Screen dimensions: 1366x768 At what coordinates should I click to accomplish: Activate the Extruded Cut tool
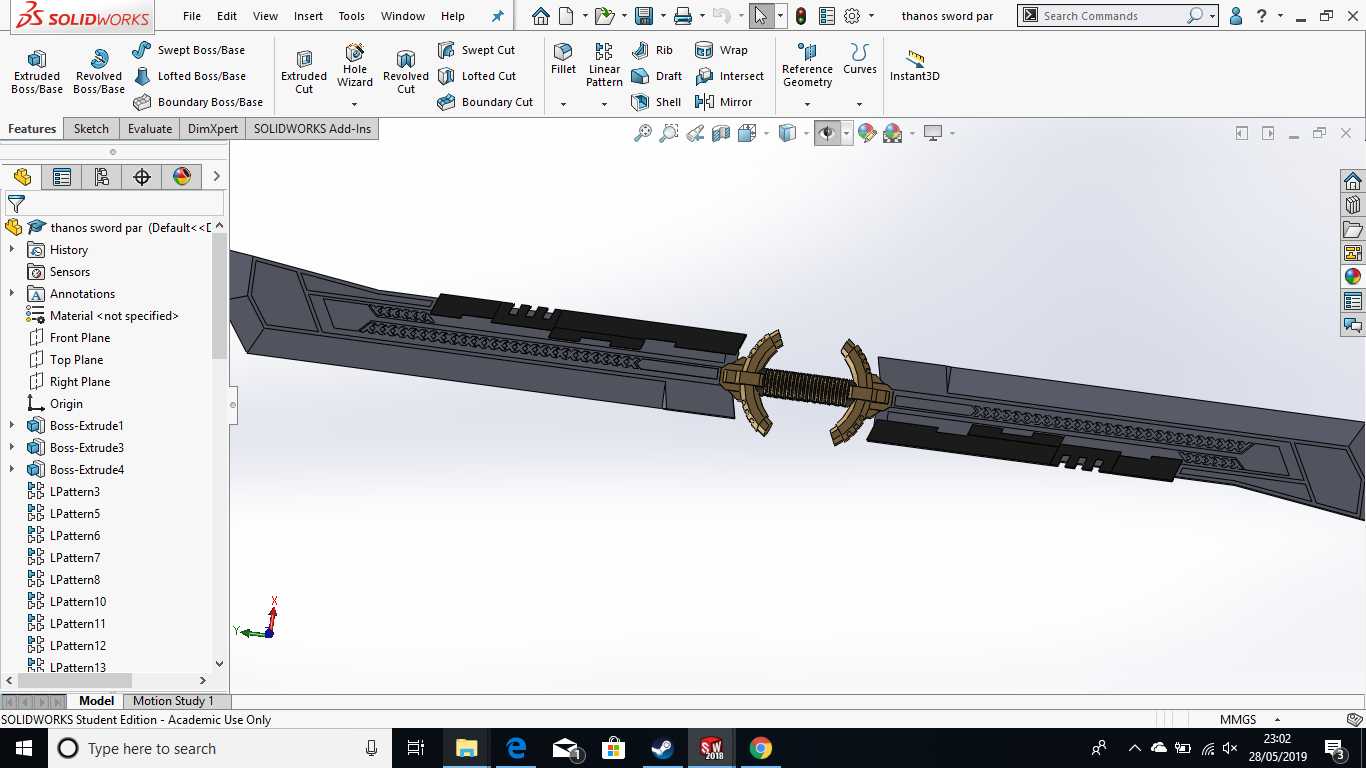304,72
